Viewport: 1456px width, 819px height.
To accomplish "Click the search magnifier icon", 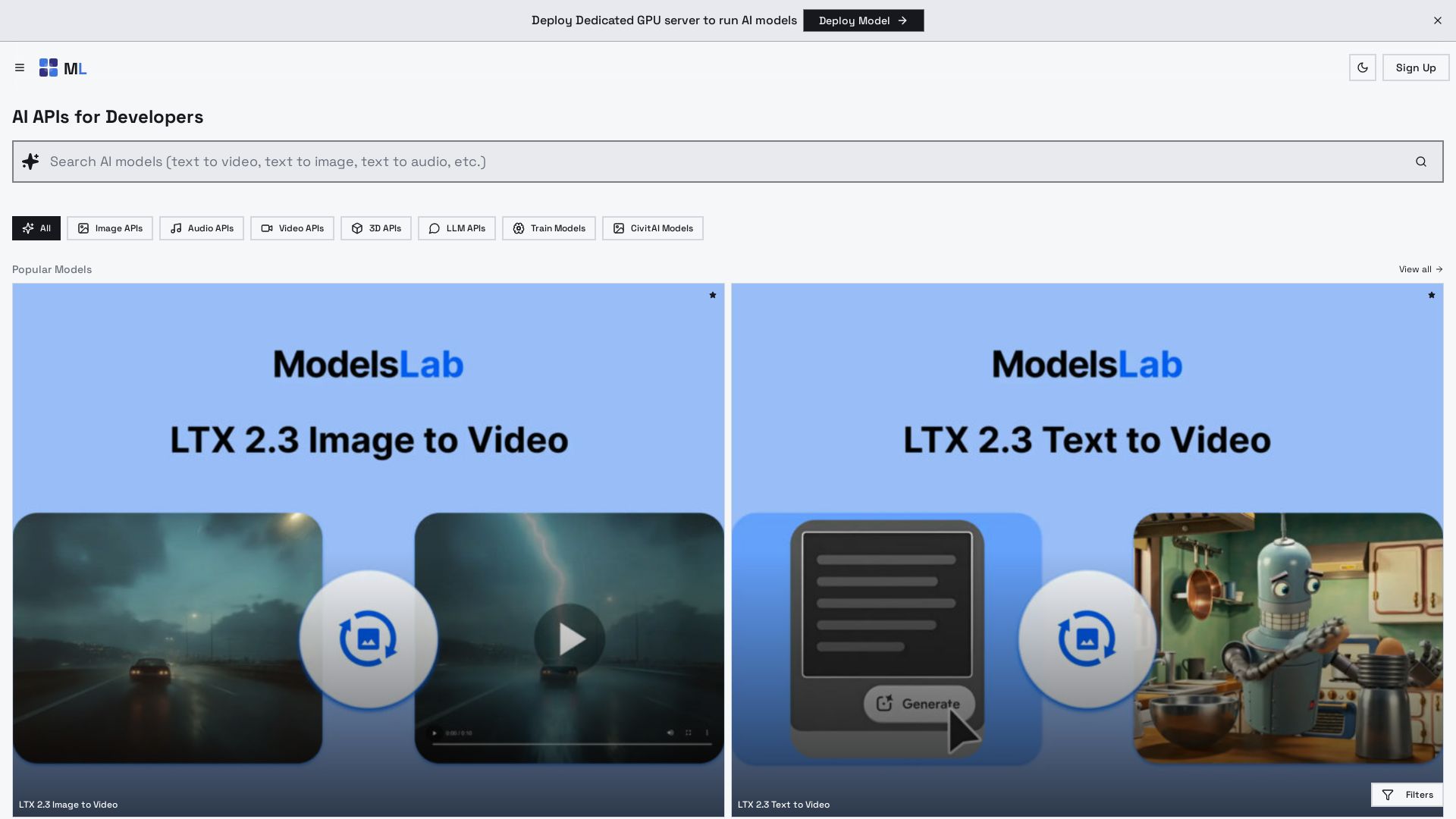I will tap(1420, 162).
